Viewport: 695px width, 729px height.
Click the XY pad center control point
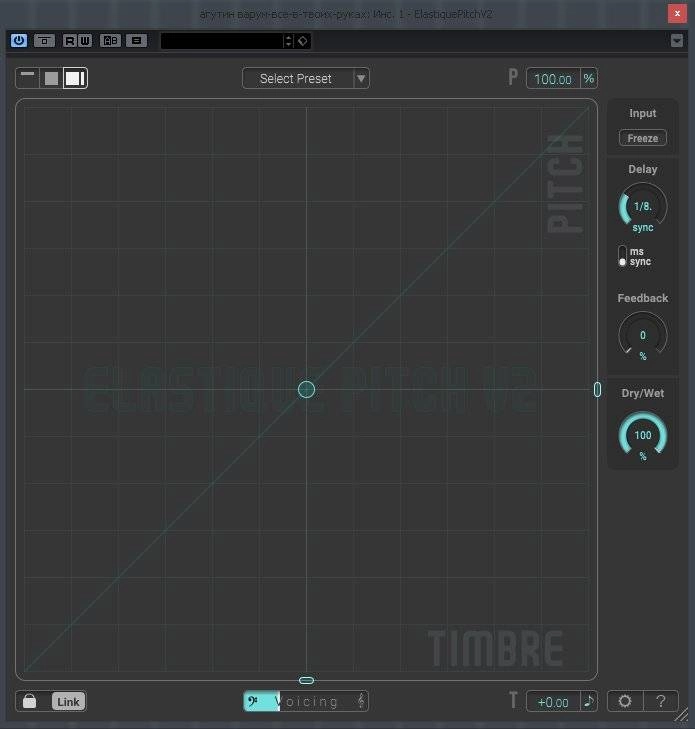(306, 390)
